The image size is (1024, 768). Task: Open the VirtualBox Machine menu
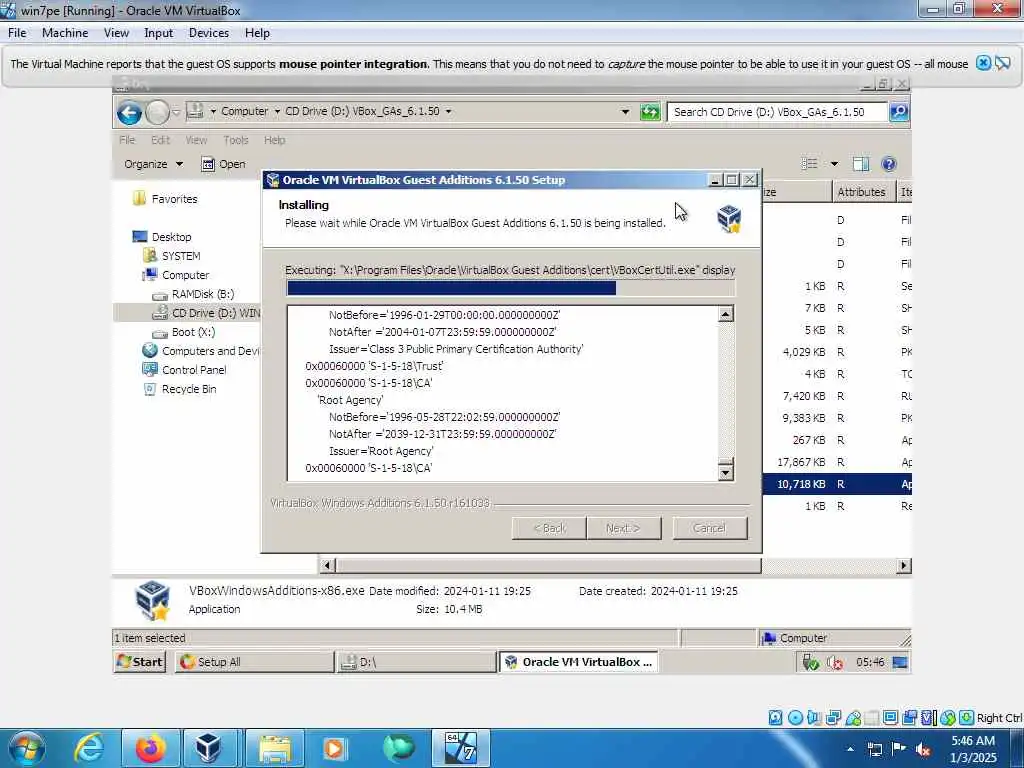[x=65, y=33]
